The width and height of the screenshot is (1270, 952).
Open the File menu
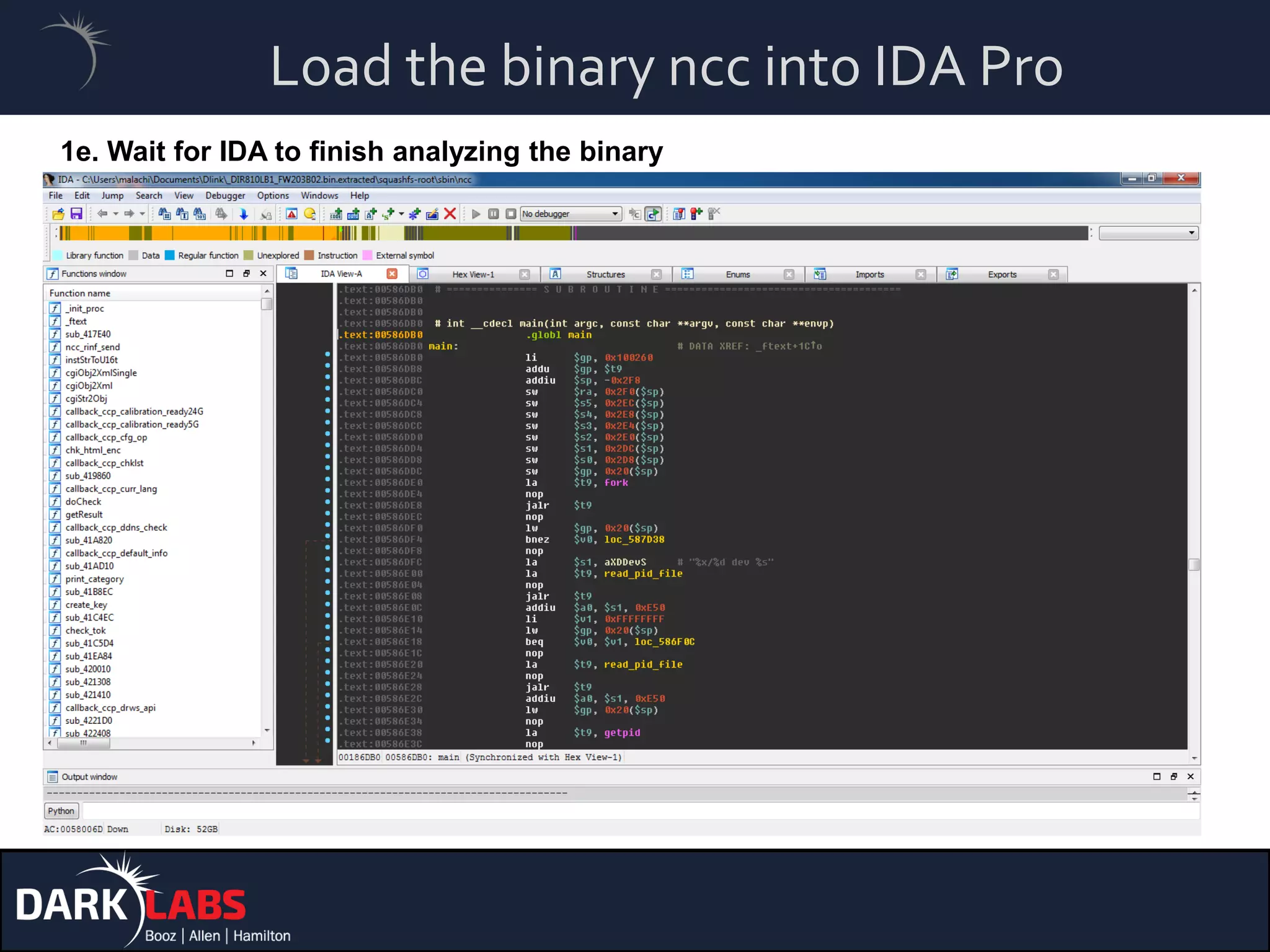click(56, 195)
